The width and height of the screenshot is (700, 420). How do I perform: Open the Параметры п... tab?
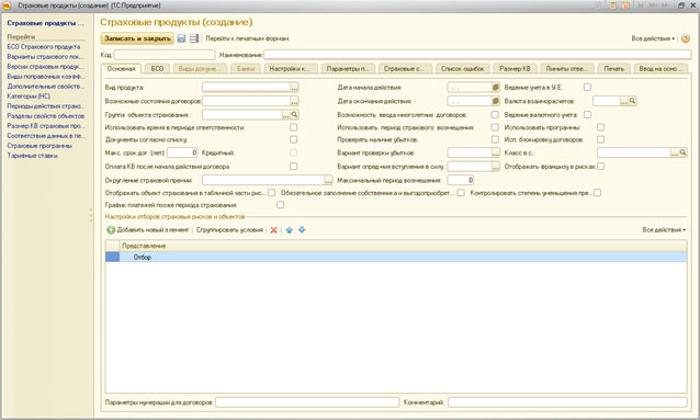[x=347, y=69]
